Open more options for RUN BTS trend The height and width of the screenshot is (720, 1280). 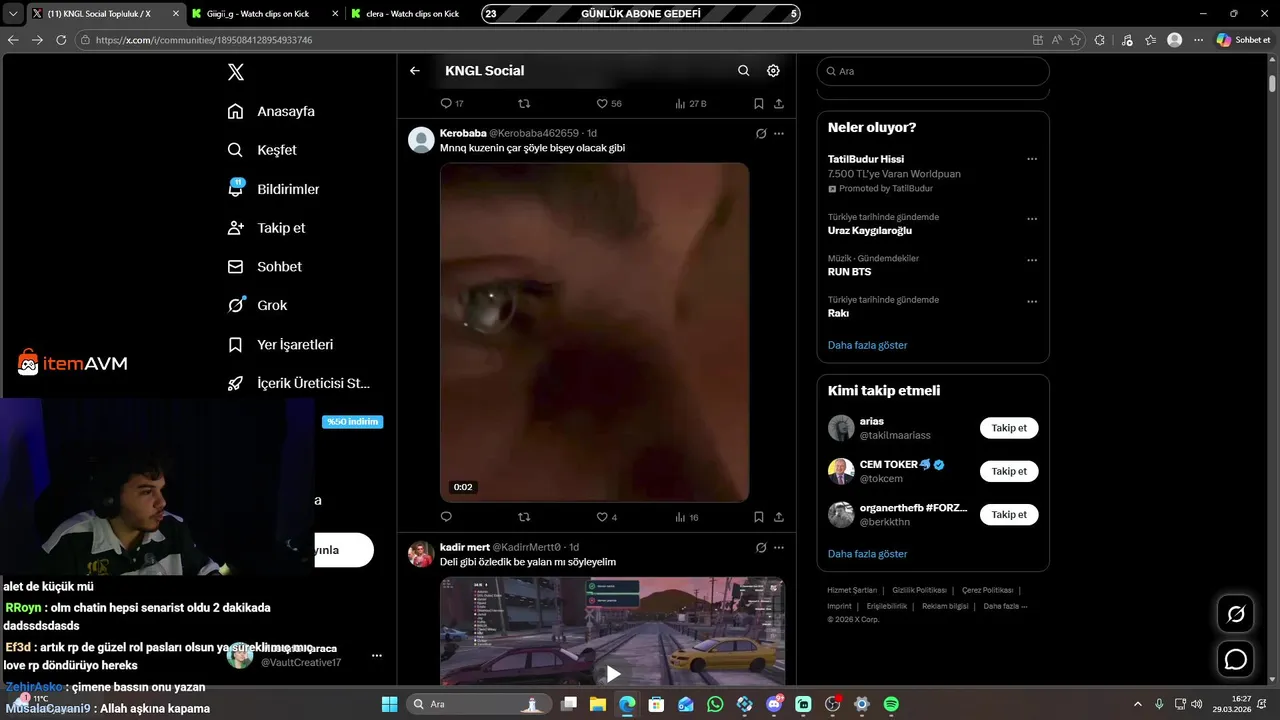[x=1032, y=260]
